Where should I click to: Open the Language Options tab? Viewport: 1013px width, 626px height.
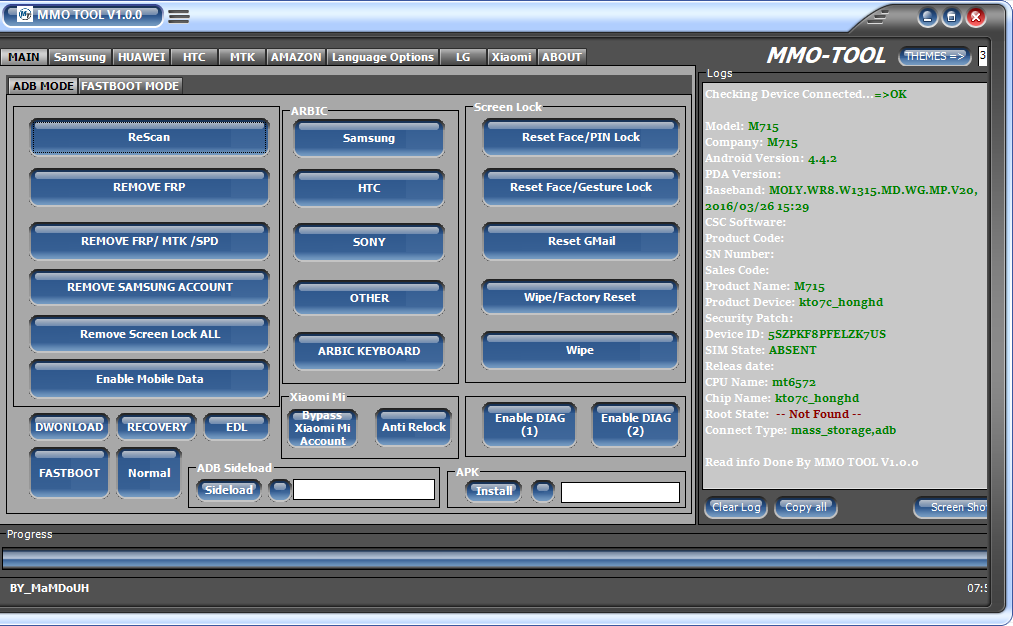[382, 57]
